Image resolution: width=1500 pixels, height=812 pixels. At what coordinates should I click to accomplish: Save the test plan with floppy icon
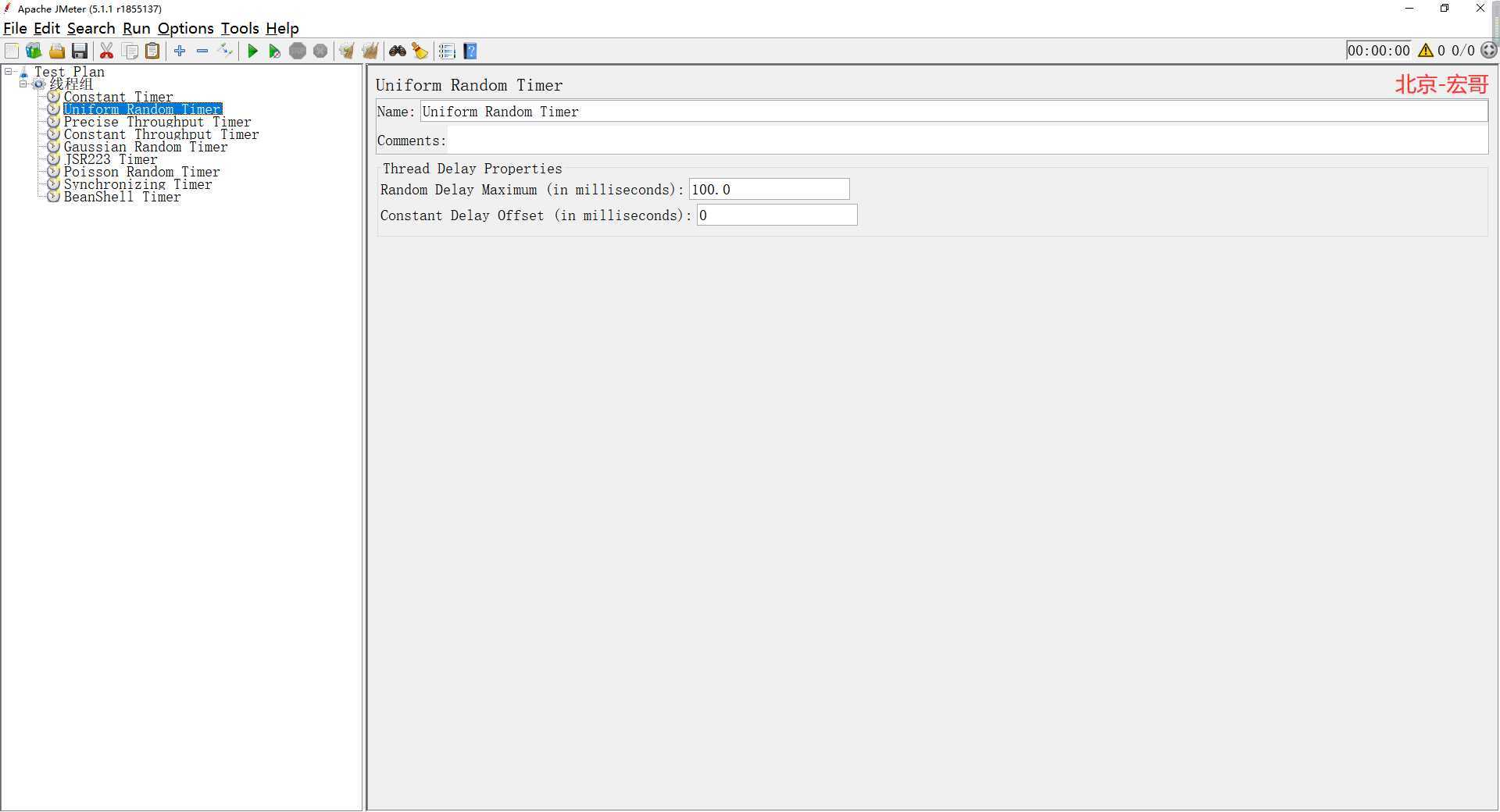tap(80, 51)
